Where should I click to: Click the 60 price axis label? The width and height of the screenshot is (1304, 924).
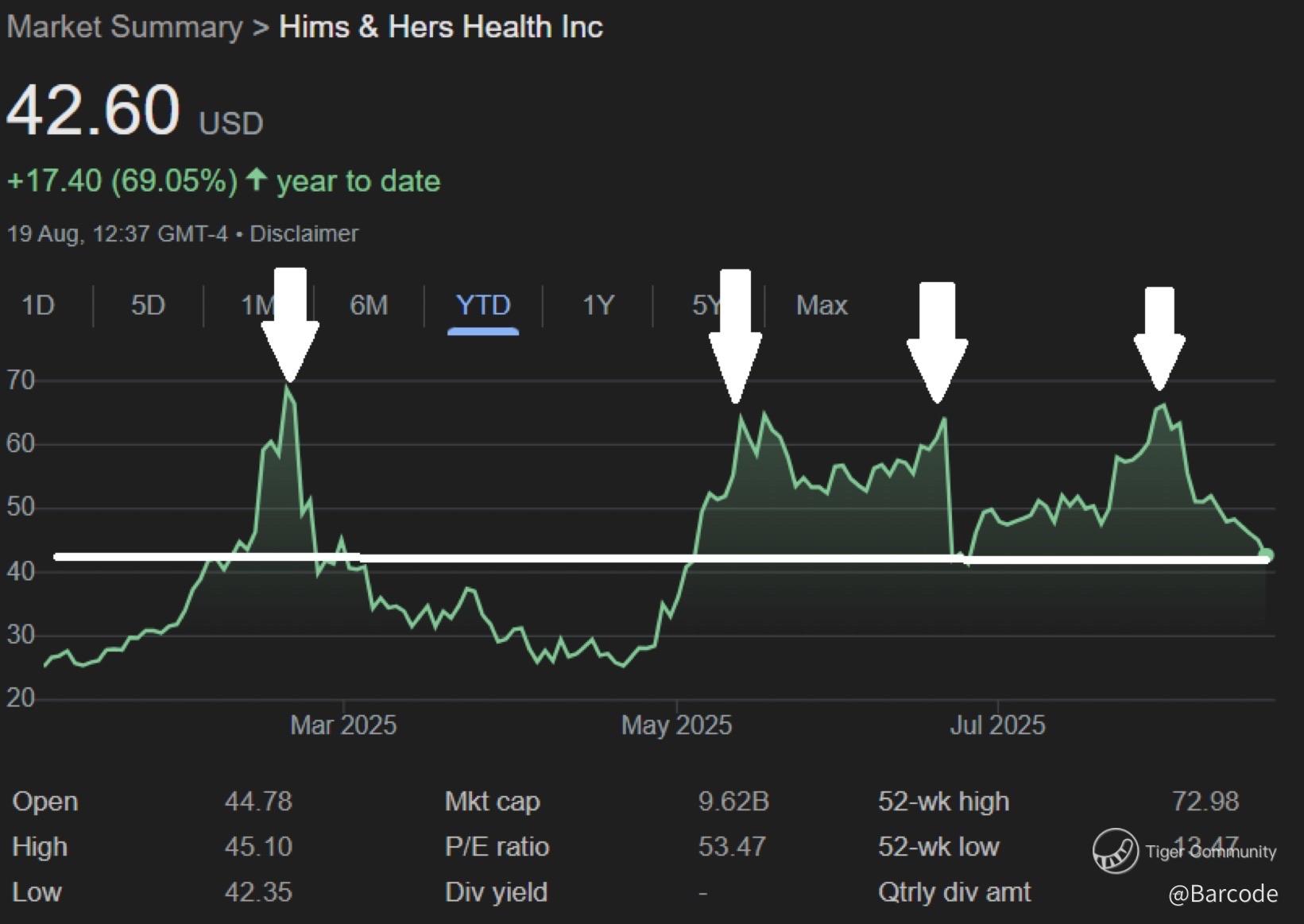[21, 443]
